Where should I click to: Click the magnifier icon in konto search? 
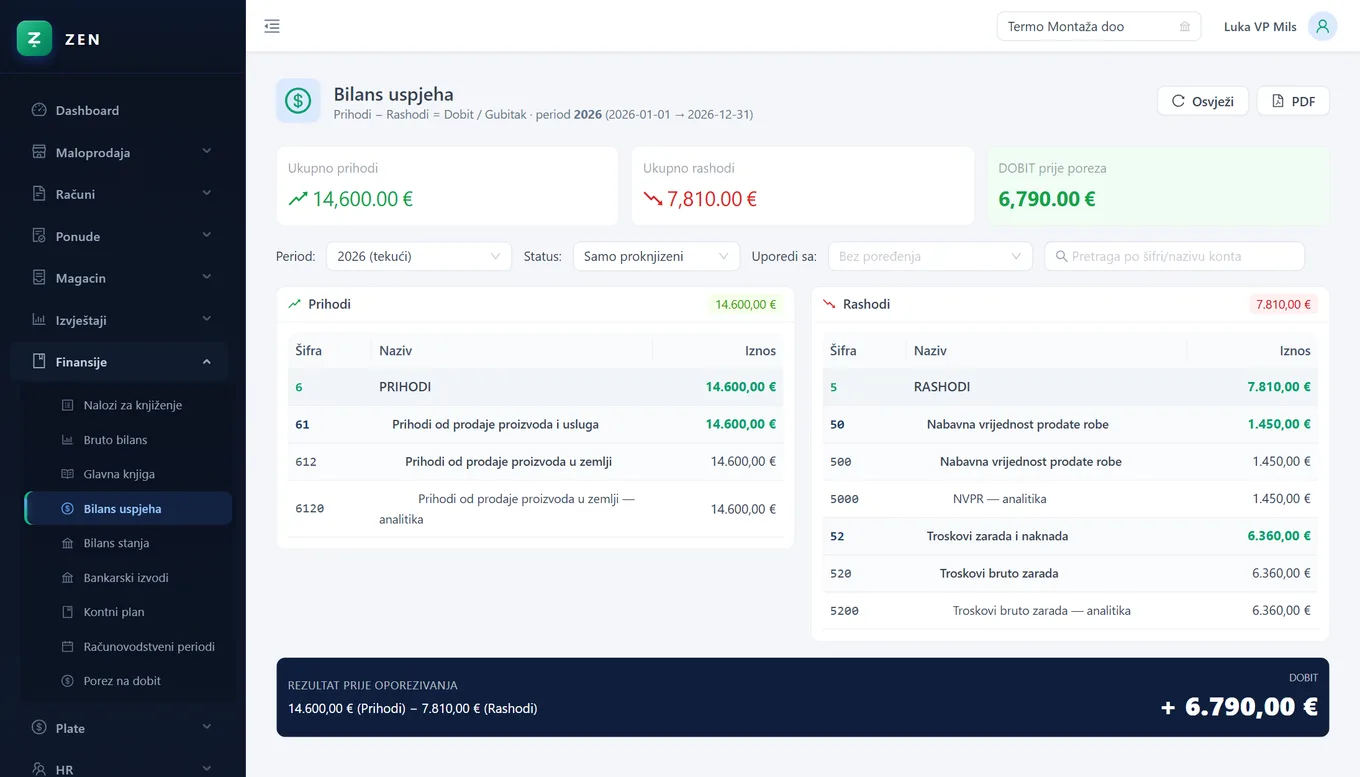click(1061, 256)
